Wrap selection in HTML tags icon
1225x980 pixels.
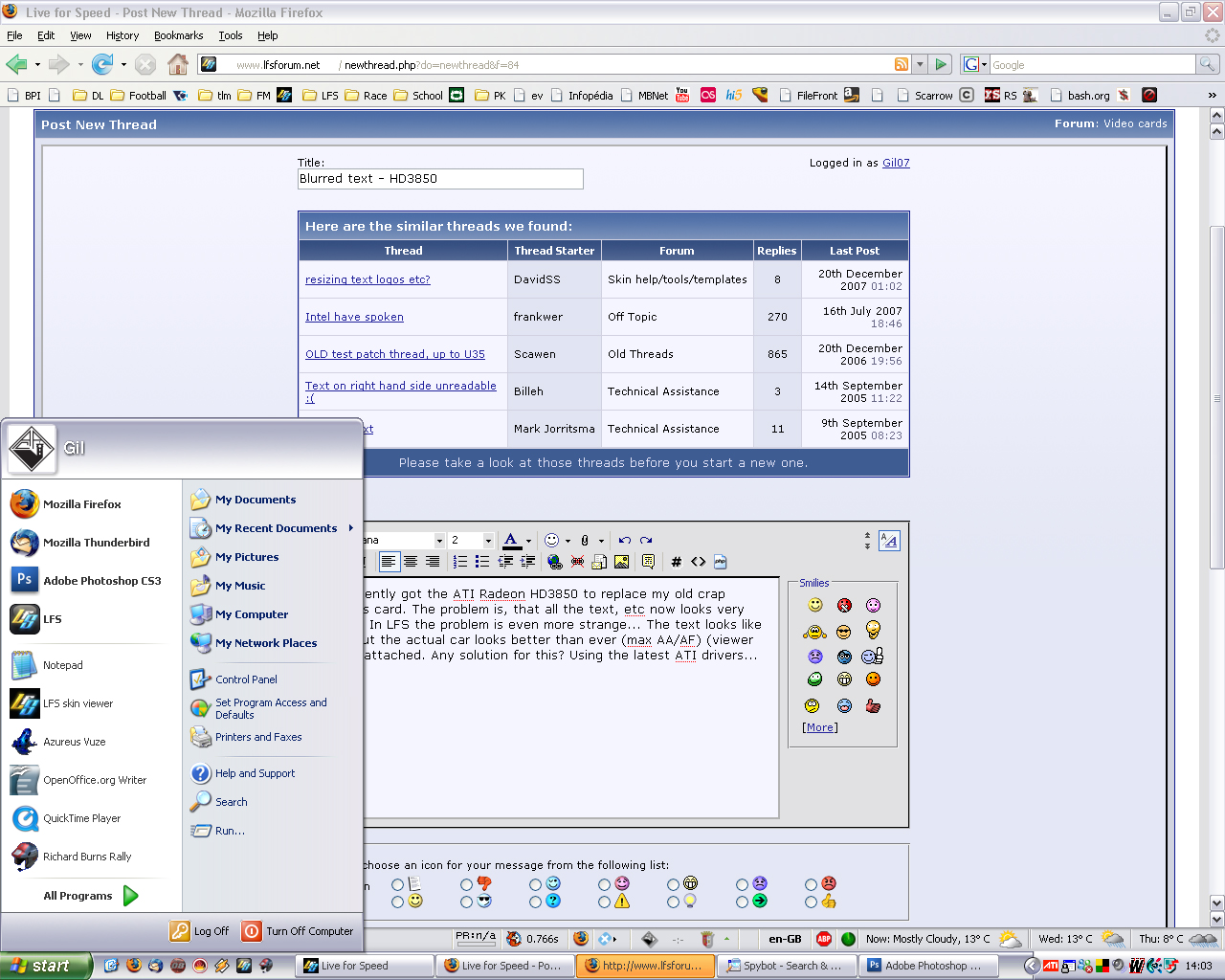699,562
